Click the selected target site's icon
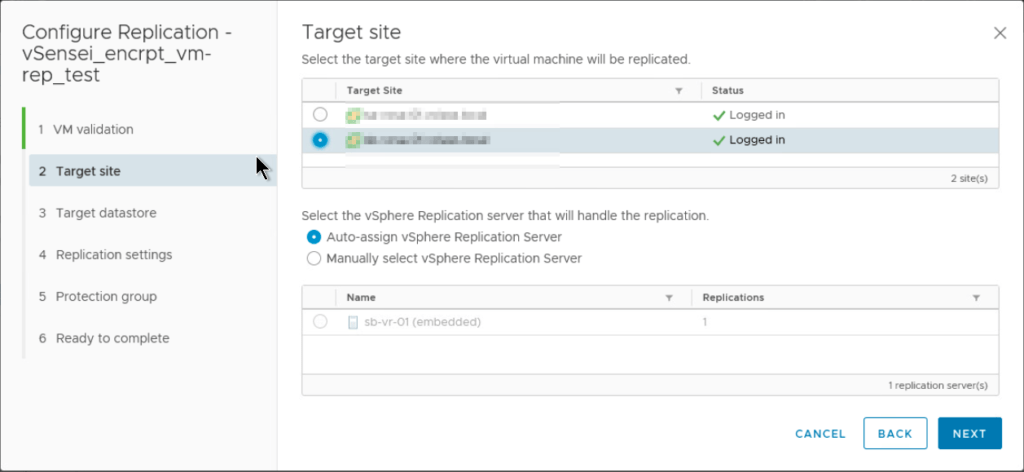Image resolution: width=1024 pixels, height=472 pixels. 352,140
